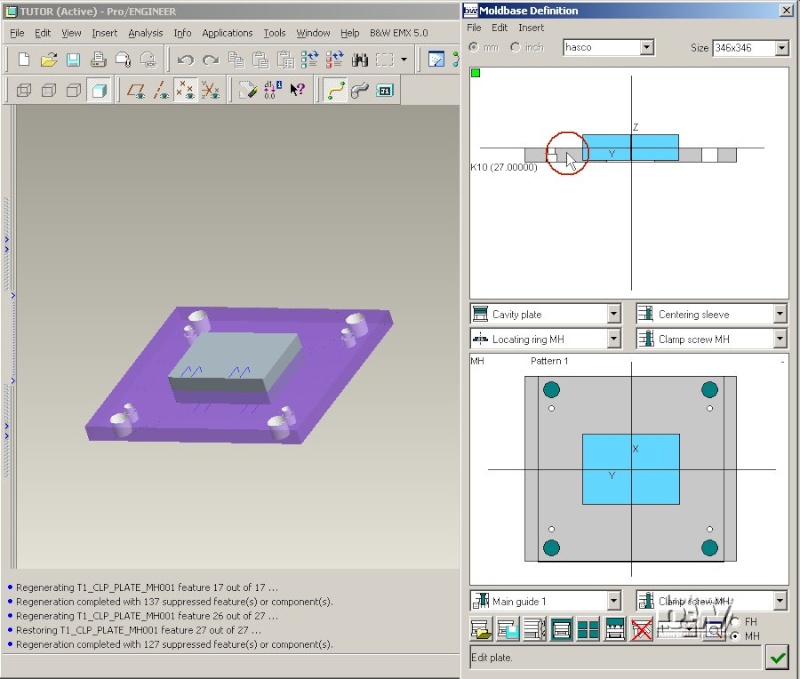Toggle the green spline path icon

coord(335,91)
